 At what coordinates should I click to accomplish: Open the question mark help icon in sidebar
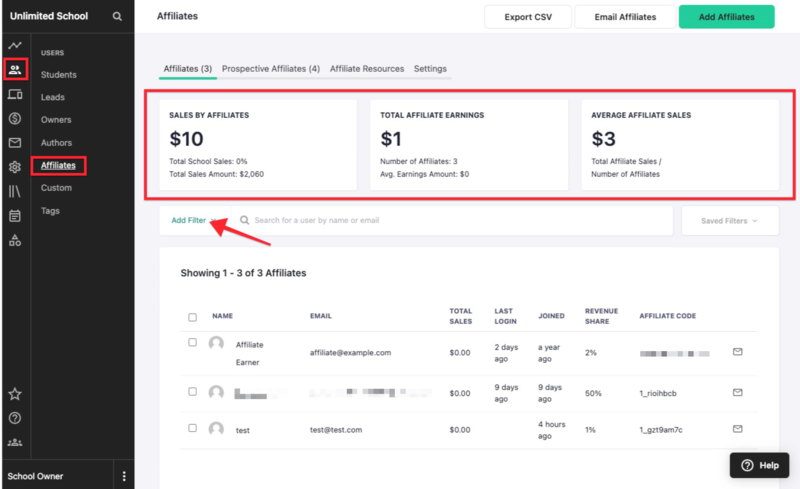(x=15, y=418)
